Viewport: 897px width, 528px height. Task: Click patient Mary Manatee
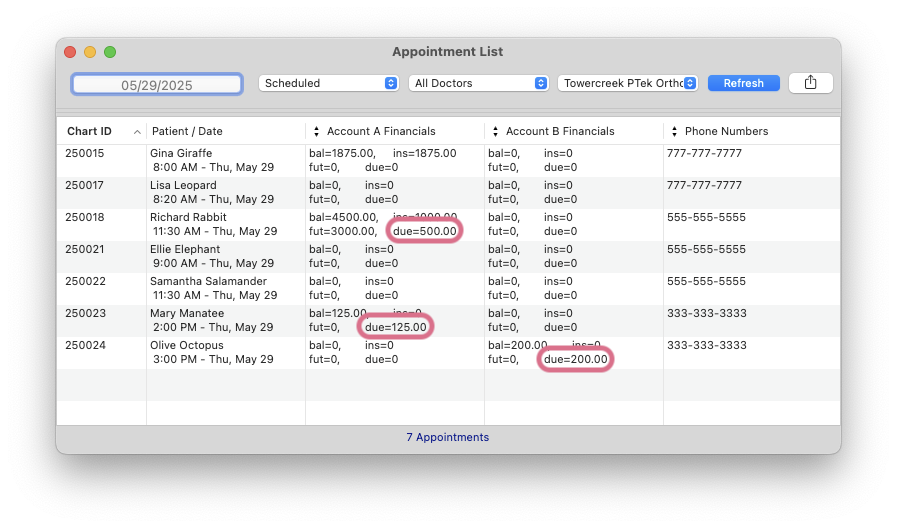click(187, 313)
